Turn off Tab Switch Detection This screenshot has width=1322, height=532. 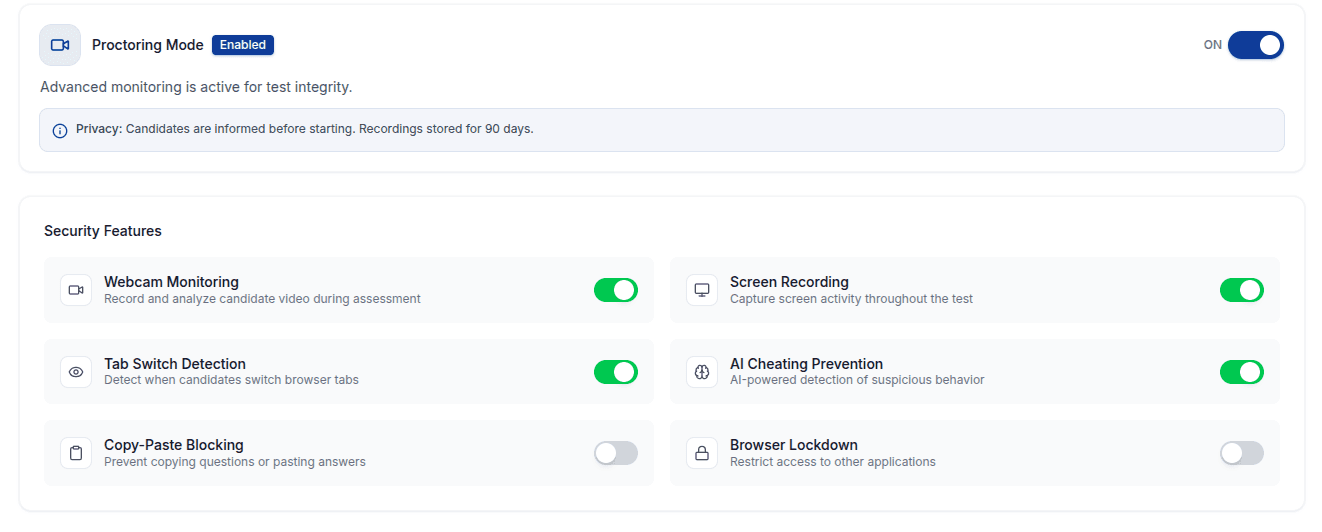tap(616, 372)
